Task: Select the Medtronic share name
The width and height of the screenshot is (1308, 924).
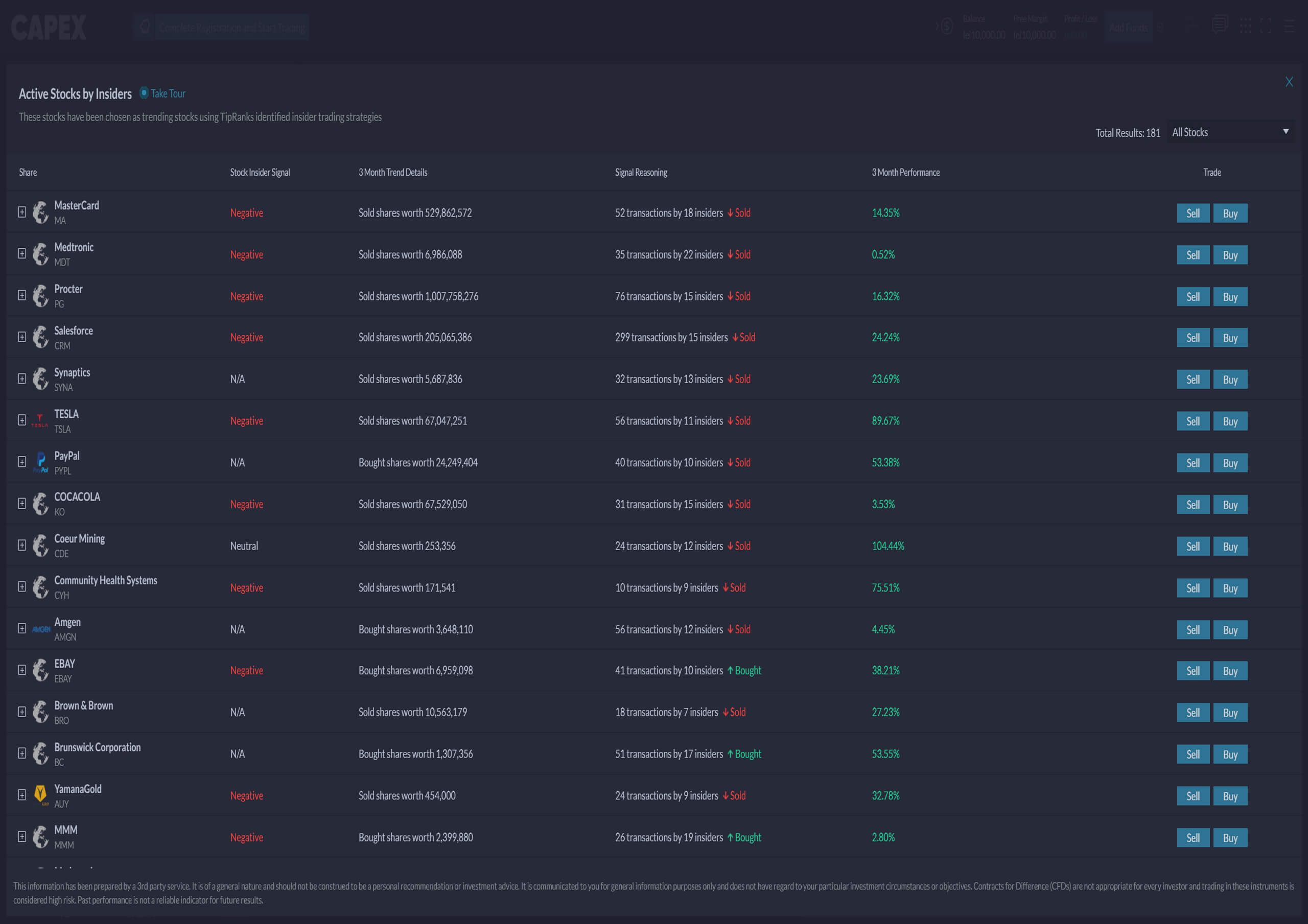Action: coord(74,247)
